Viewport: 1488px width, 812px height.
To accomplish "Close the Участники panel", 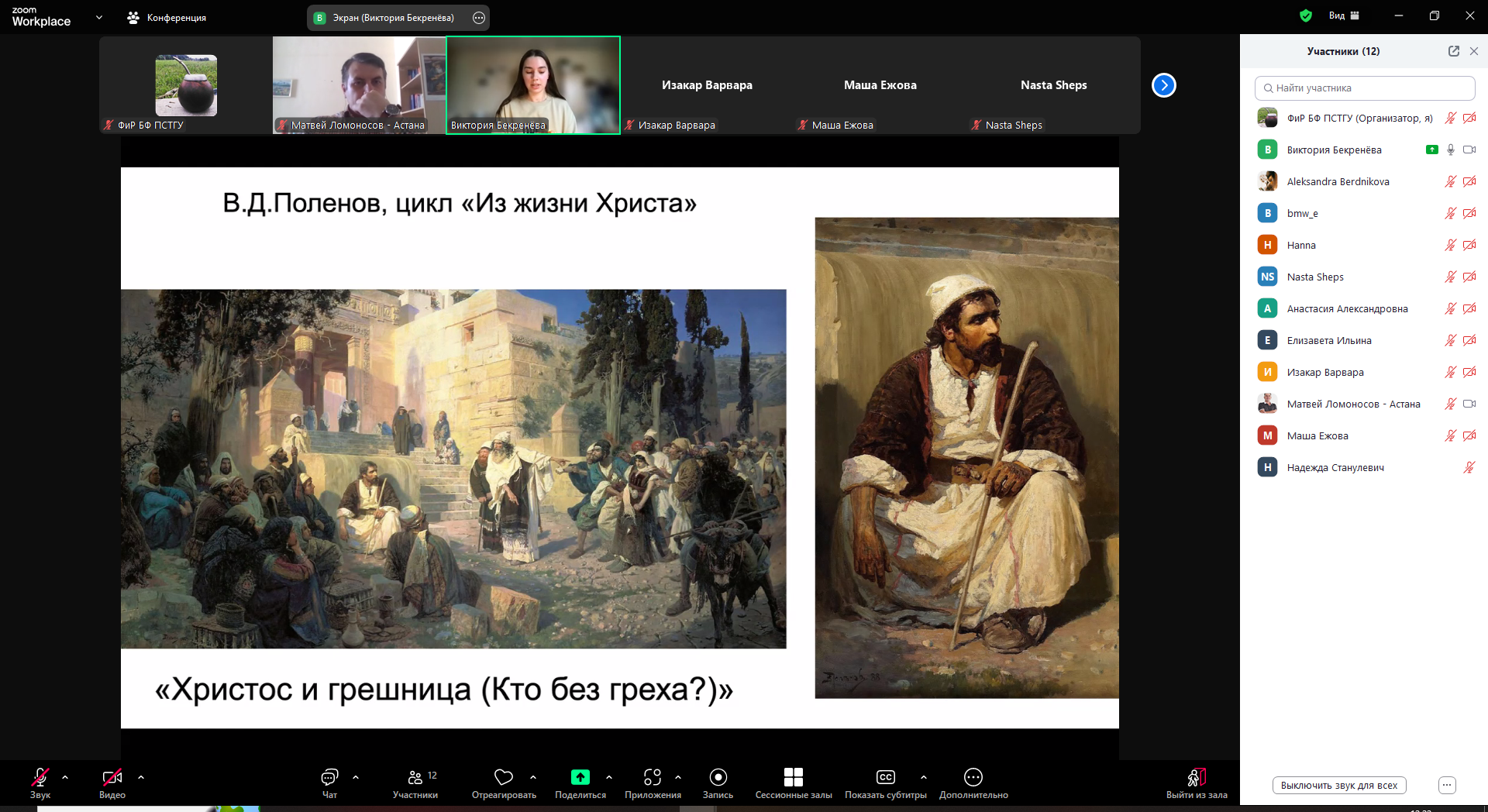I will 1474,51.
